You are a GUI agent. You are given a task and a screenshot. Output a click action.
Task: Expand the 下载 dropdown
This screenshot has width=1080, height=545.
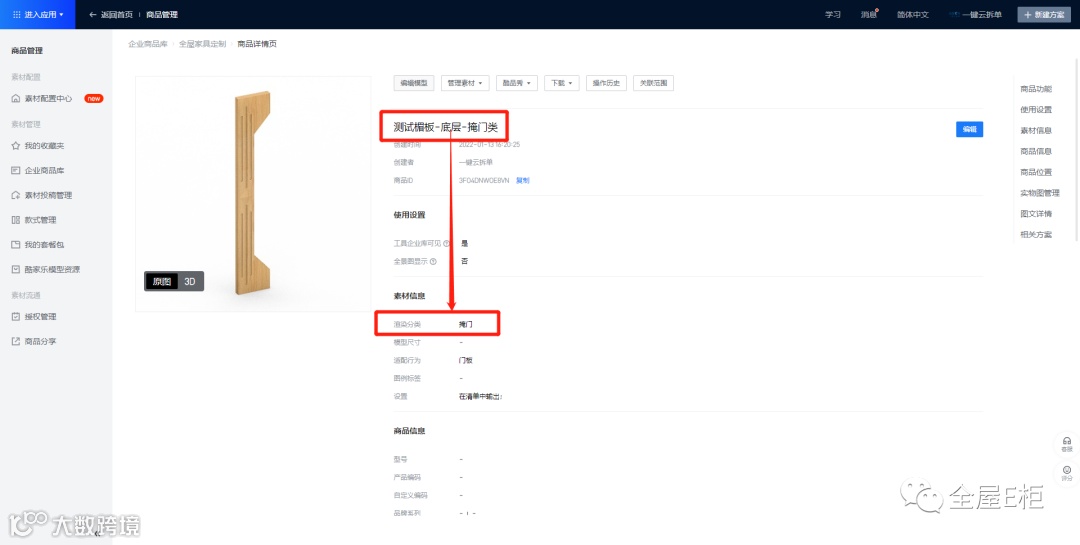coord(561,83)
